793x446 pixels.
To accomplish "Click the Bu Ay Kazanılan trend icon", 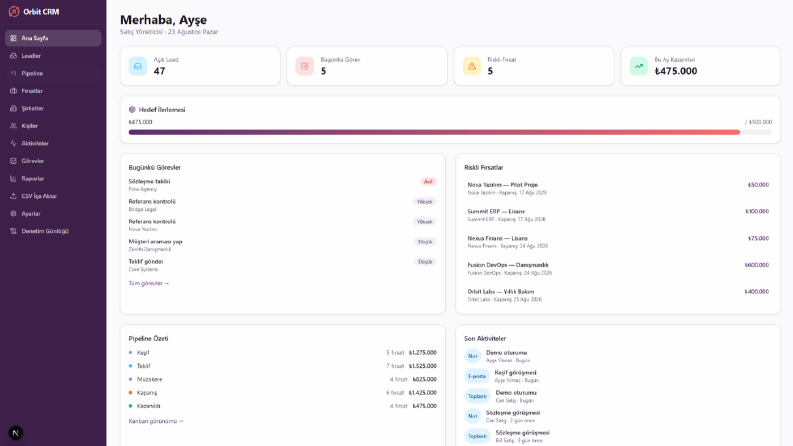I will tap(639, 66).
